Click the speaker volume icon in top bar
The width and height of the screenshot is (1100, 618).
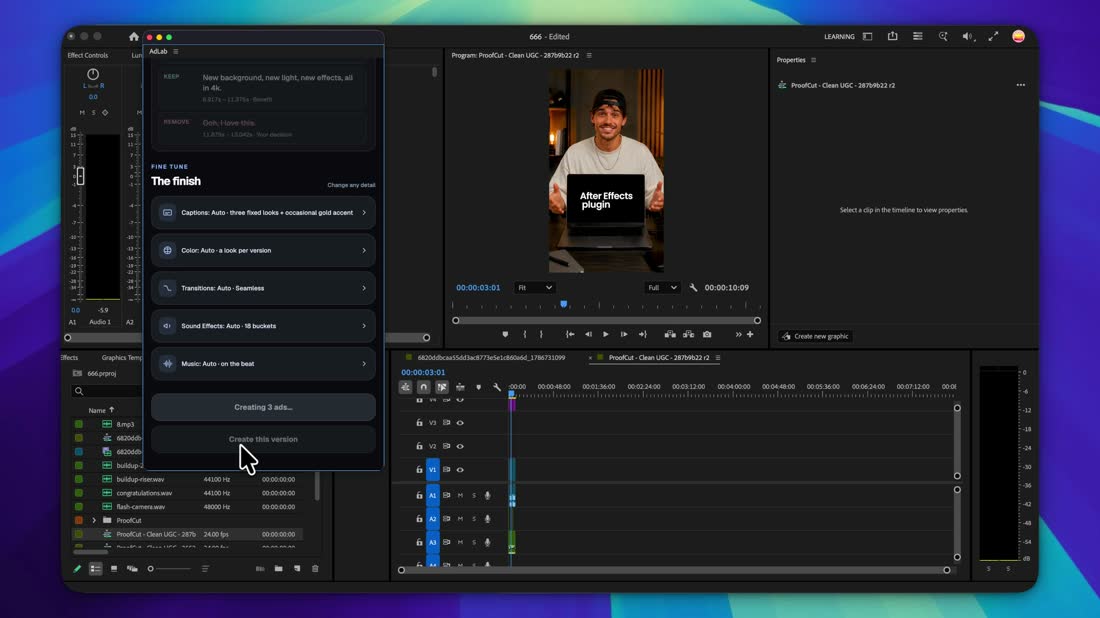(967, 36)
